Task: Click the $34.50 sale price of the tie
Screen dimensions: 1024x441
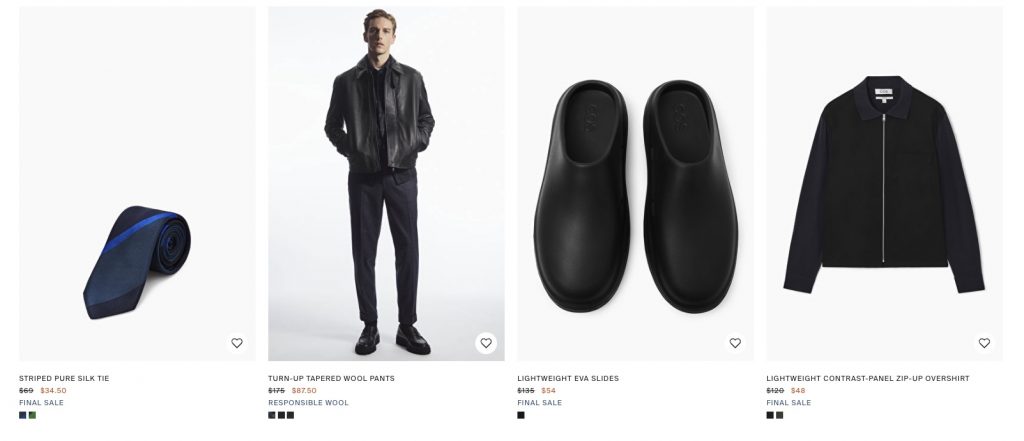Action: click(53, 391)
